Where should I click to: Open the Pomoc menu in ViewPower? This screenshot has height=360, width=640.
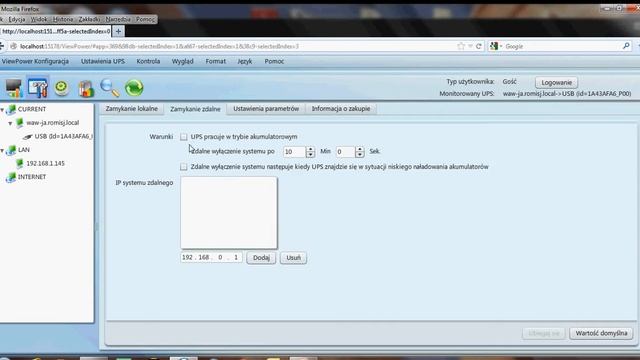274,61
